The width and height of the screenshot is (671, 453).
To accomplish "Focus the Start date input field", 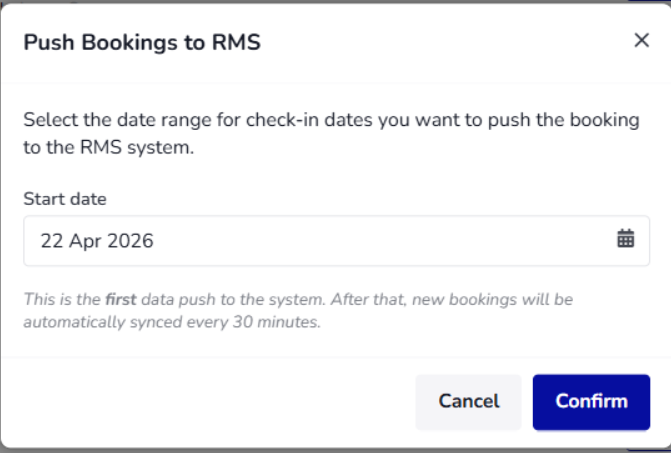I will pyautogui.click(x=336, y=240).
